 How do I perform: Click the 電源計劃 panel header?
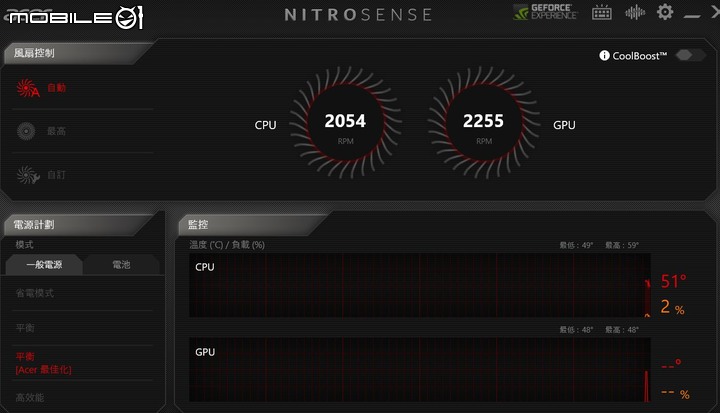(34, 225)
